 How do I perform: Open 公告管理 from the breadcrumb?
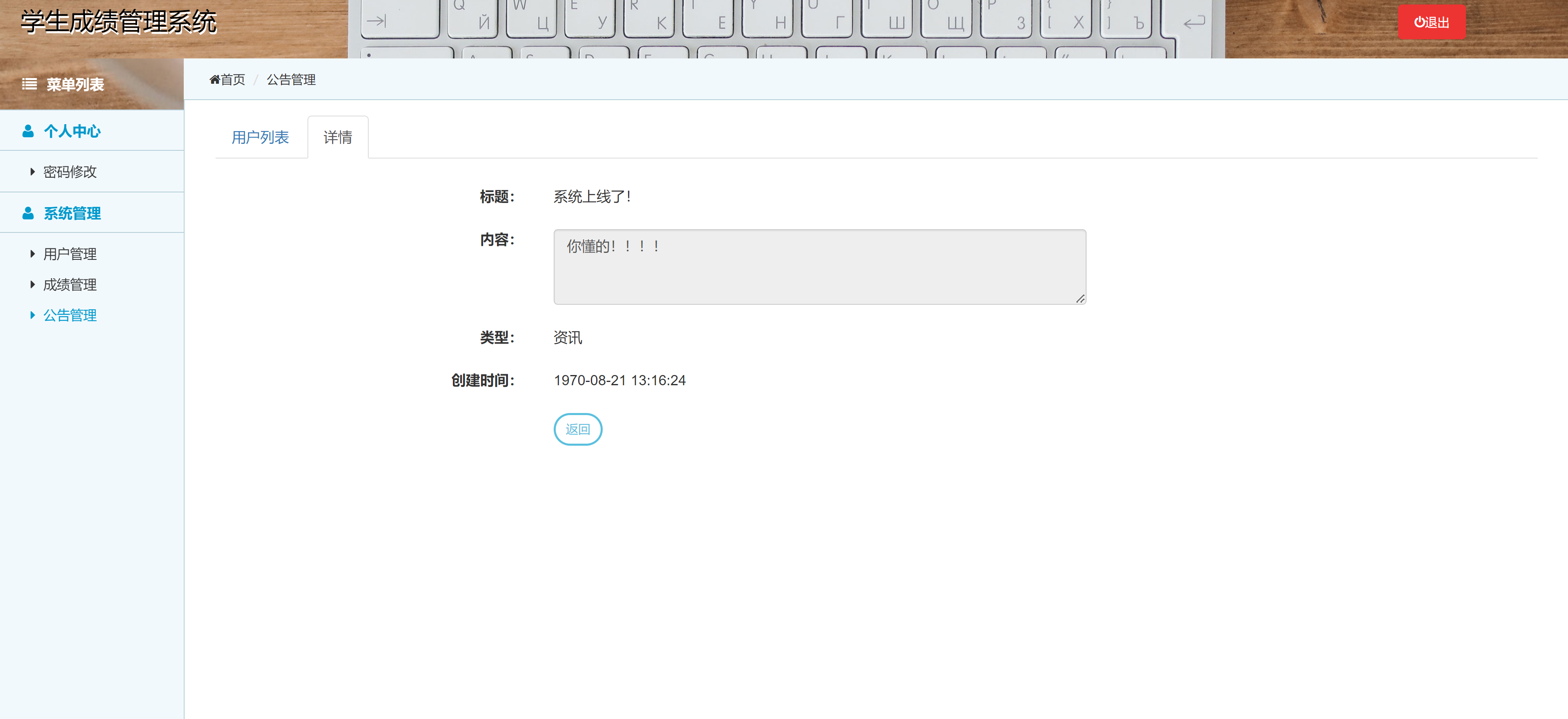(x=291, y=79)
